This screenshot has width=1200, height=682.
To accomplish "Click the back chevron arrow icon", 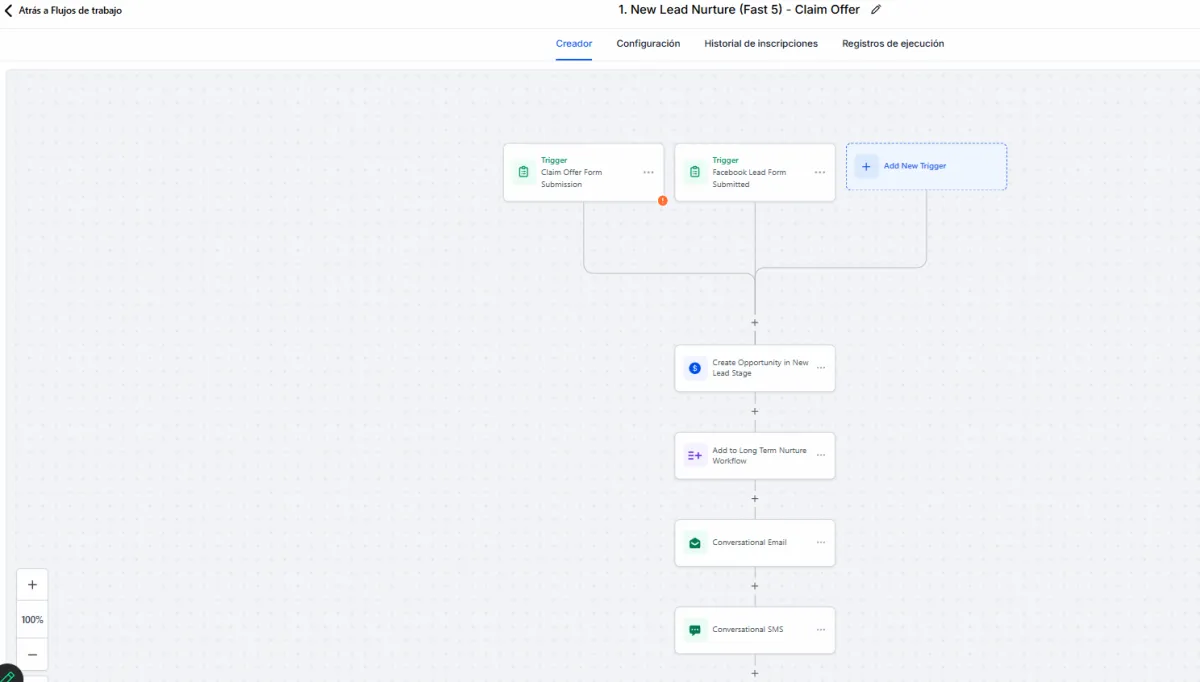I will pos(9,10).
